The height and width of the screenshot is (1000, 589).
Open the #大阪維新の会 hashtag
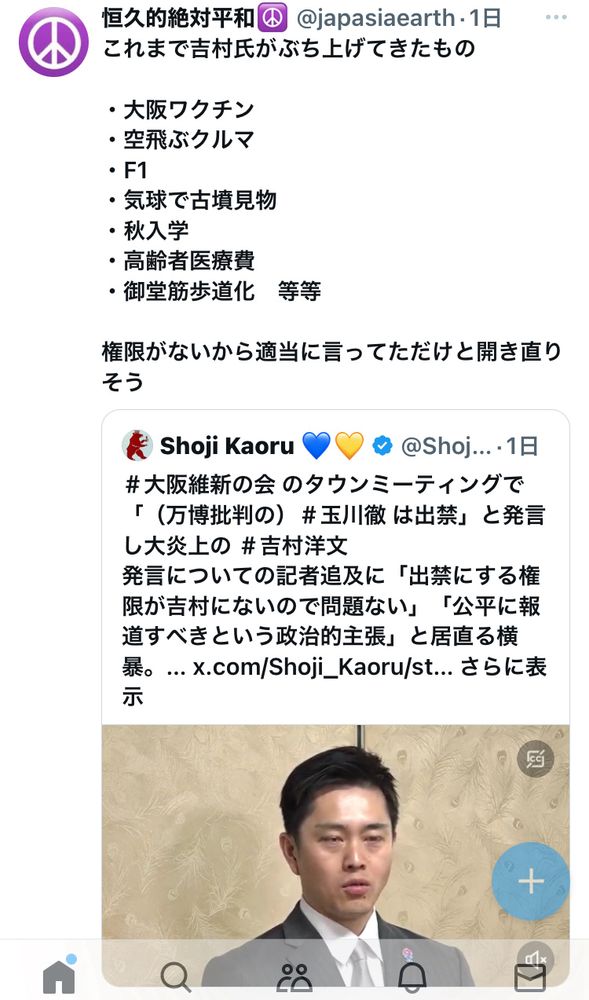(x=201, y=485)
